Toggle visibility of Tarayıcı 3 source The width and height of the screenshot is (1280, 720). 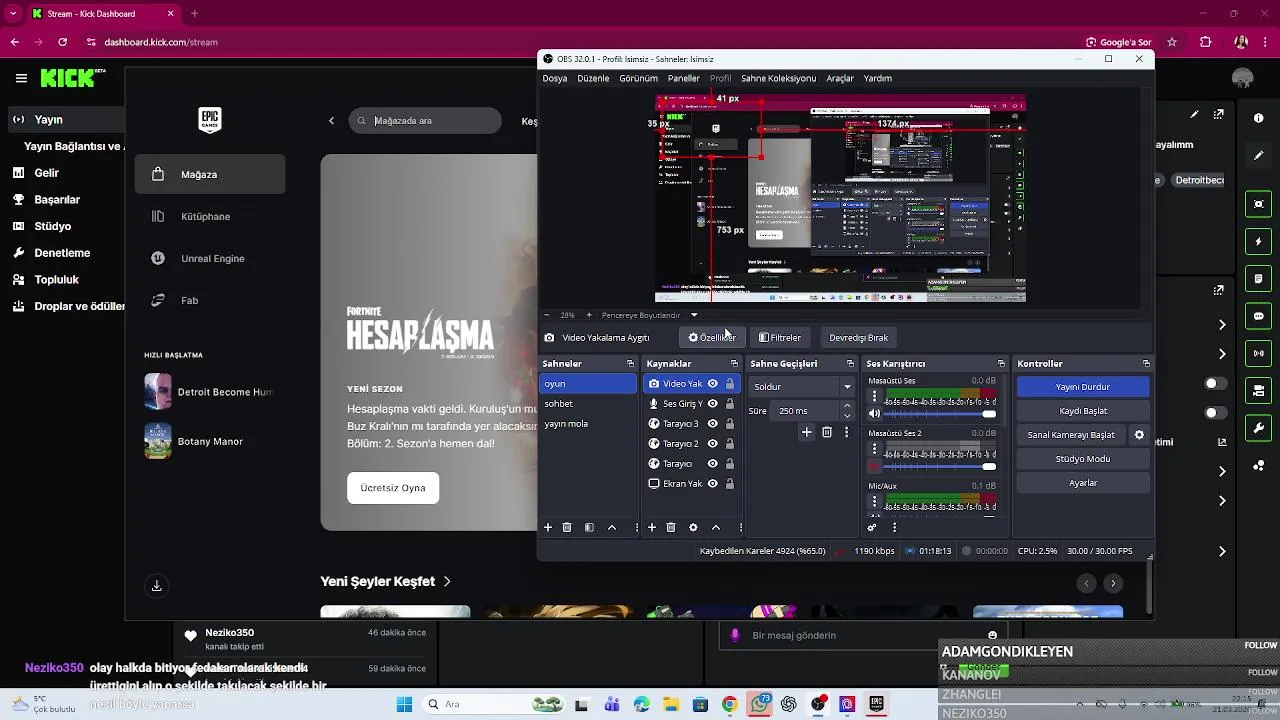tap(713, 424)
